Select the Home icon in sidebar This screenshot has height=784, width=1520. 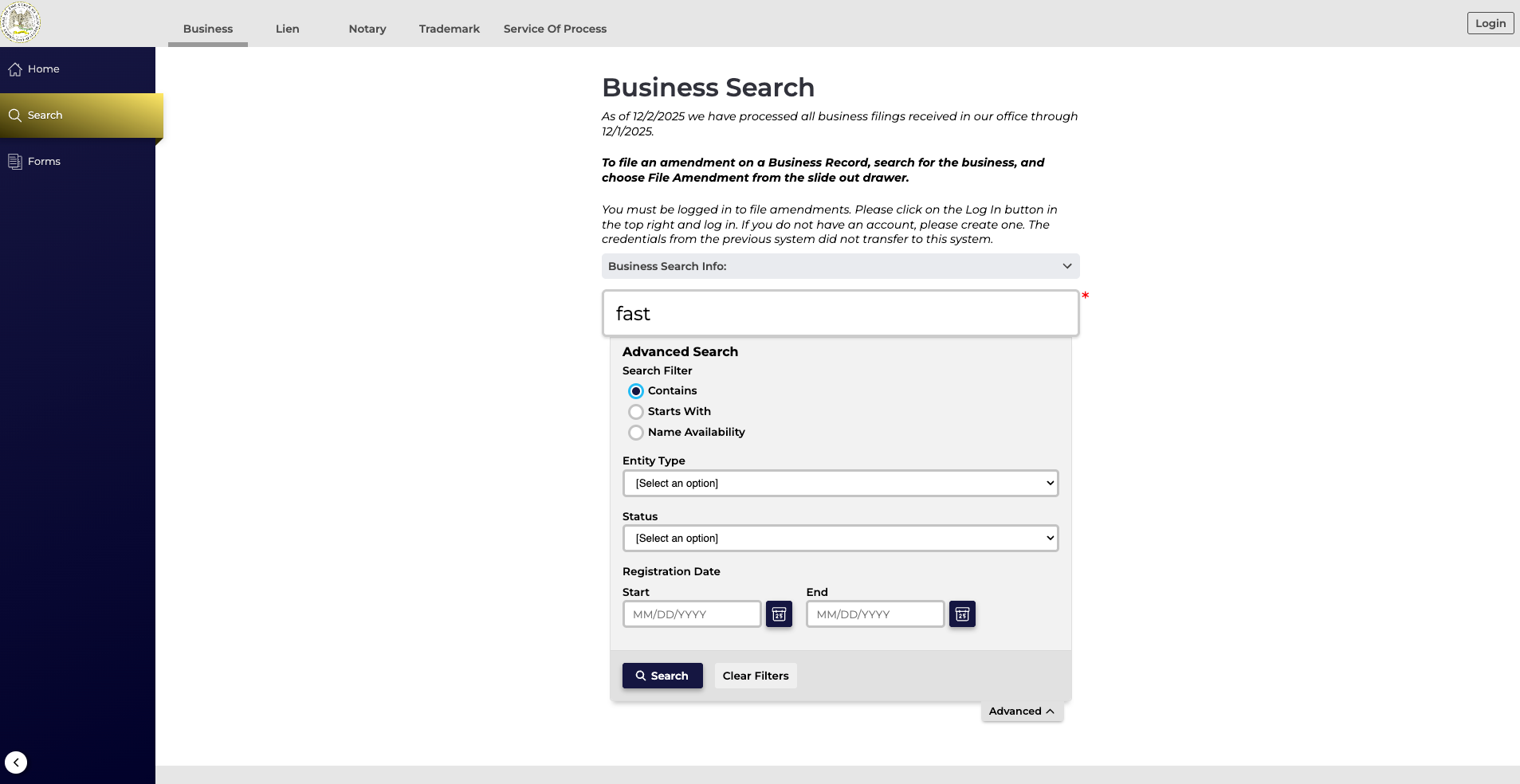(15, 69)
